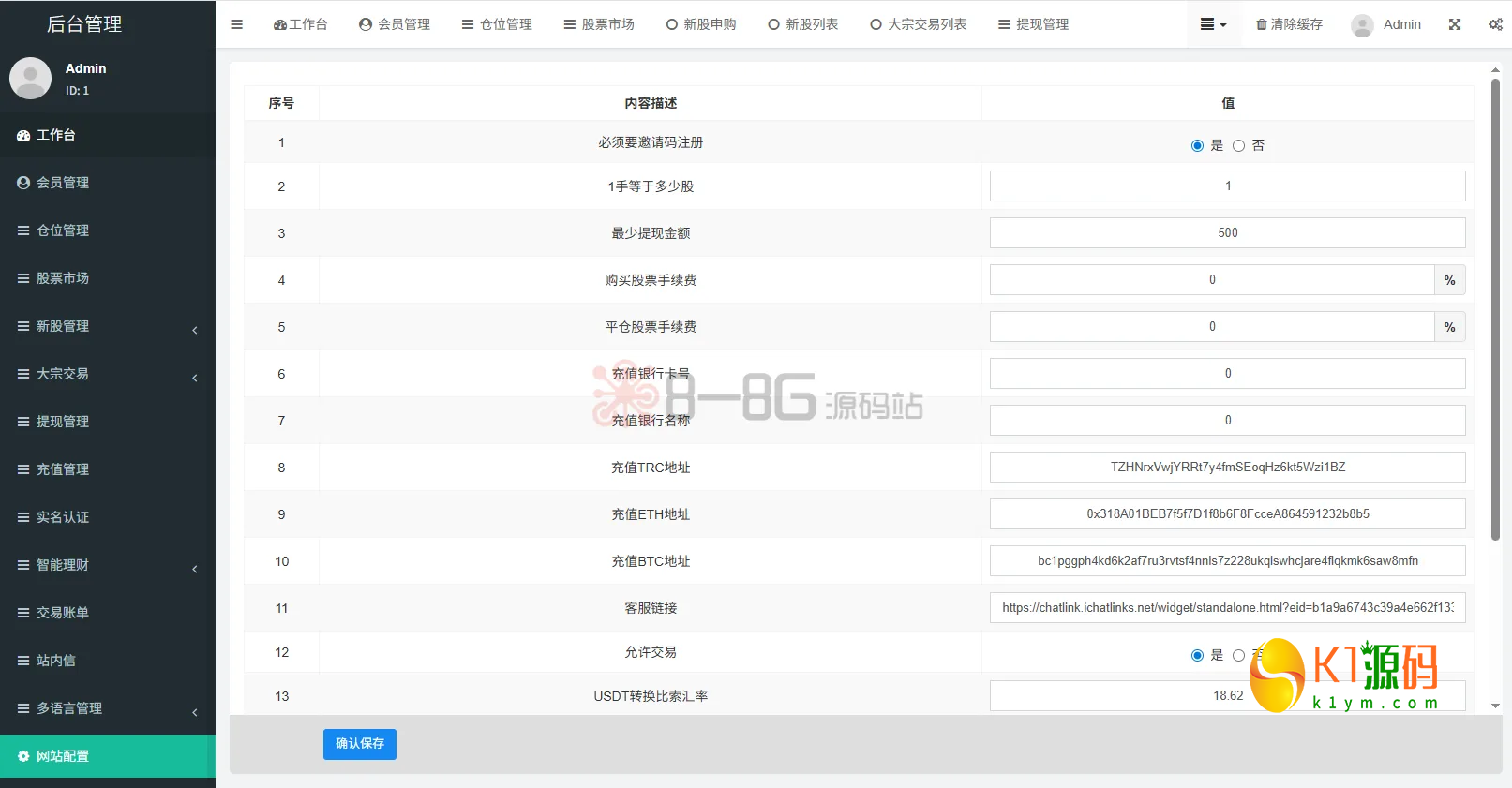
Task: Click the 后台管理 title link
Action: point(84,24)
